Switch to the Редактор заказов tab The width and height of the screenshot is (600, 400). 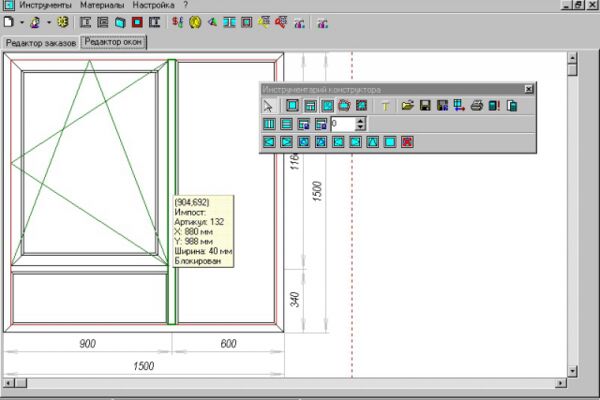(x=41, y=43)
